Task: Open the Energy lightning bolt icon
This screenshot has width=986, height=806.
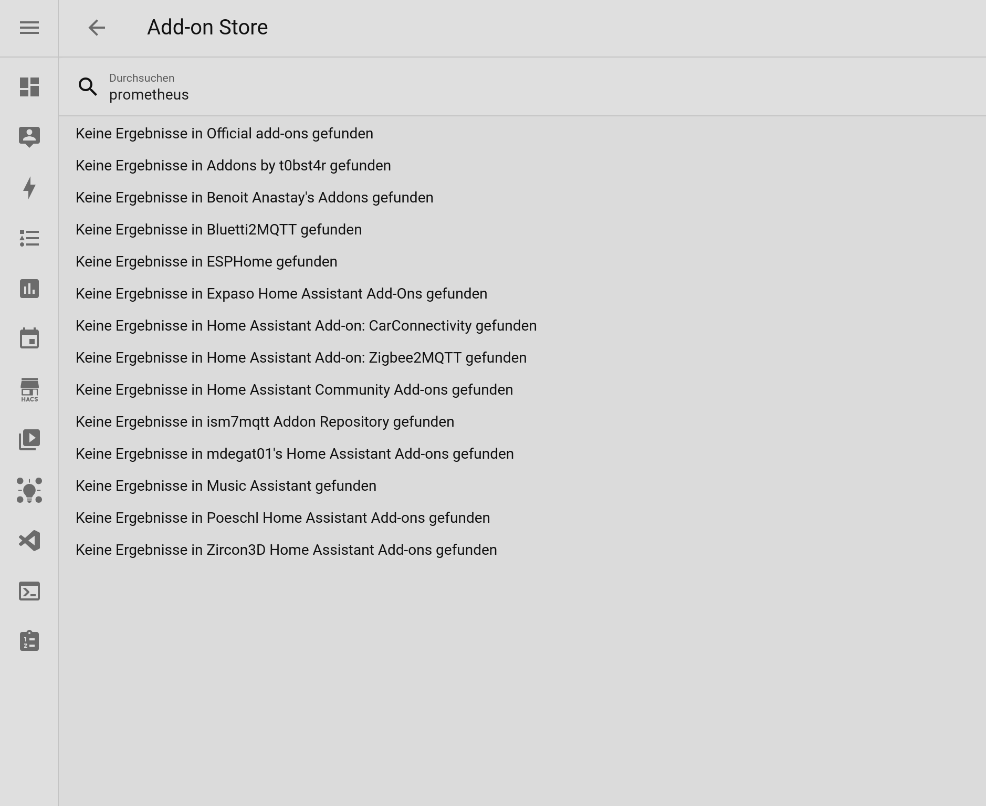Action: [29, 188]
